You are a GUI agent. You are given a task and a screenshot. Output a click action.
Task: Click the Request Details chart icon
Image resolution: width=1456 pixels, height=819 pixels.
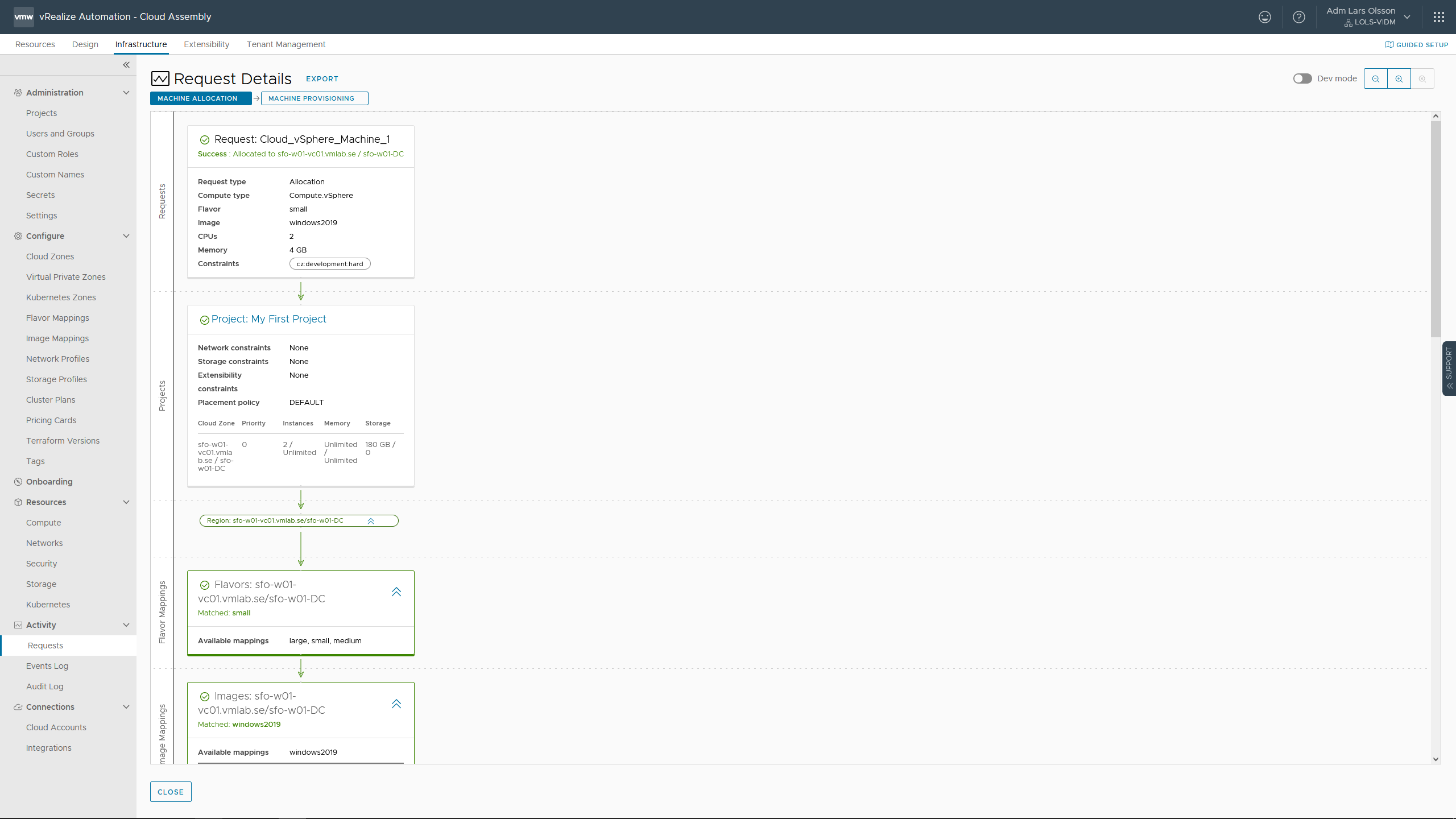coord(160,78)
